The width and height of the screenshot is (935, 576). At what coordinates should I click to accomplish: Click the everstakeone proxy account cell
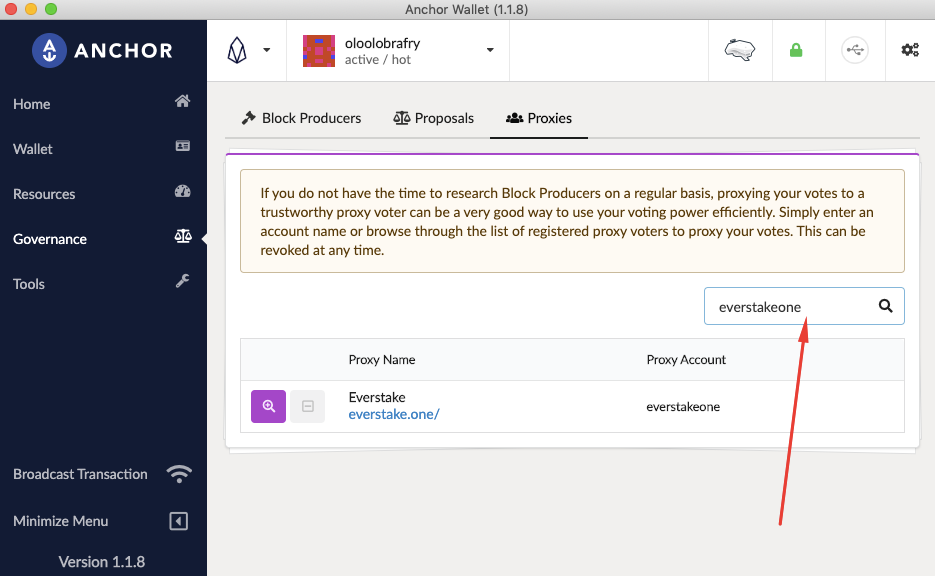point(683,407)
